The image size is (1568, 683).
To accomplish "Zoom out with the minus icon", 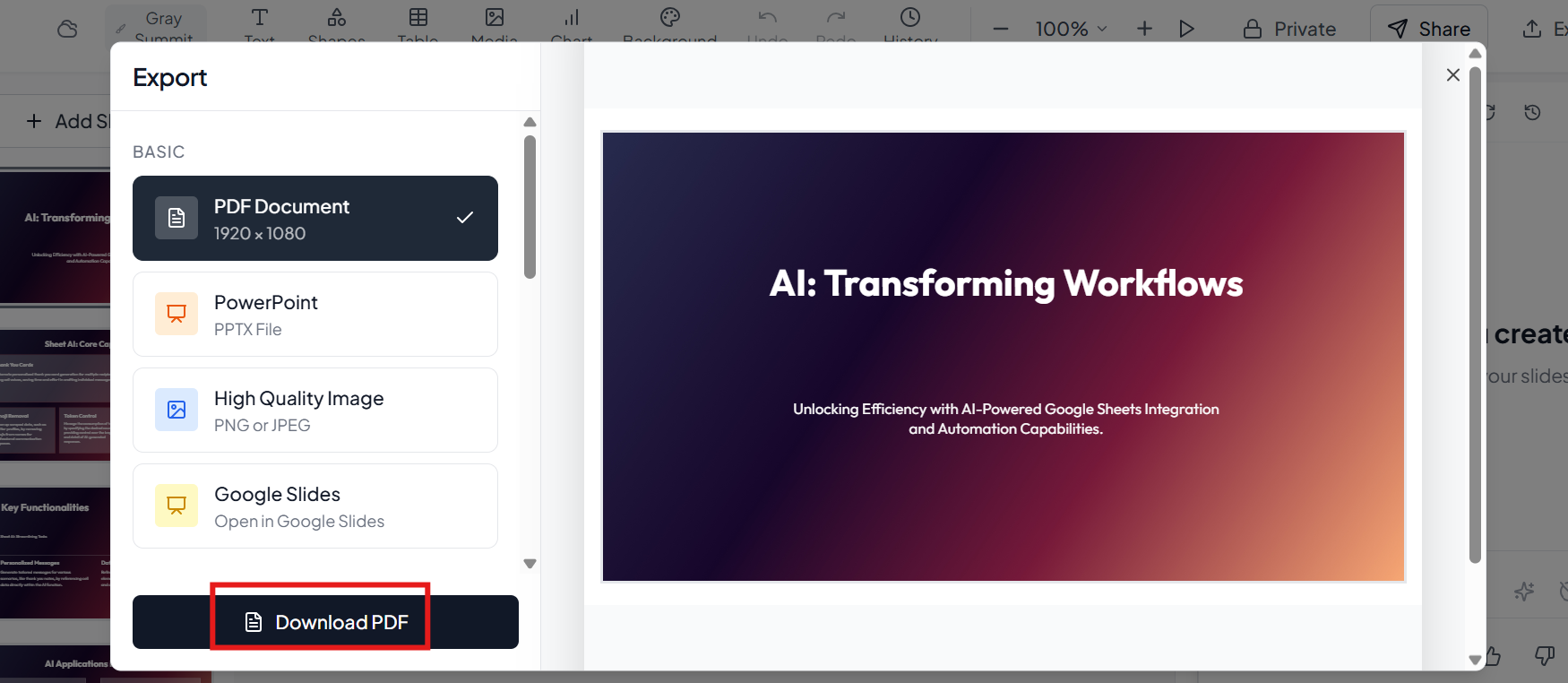I will coord(1001,29).
